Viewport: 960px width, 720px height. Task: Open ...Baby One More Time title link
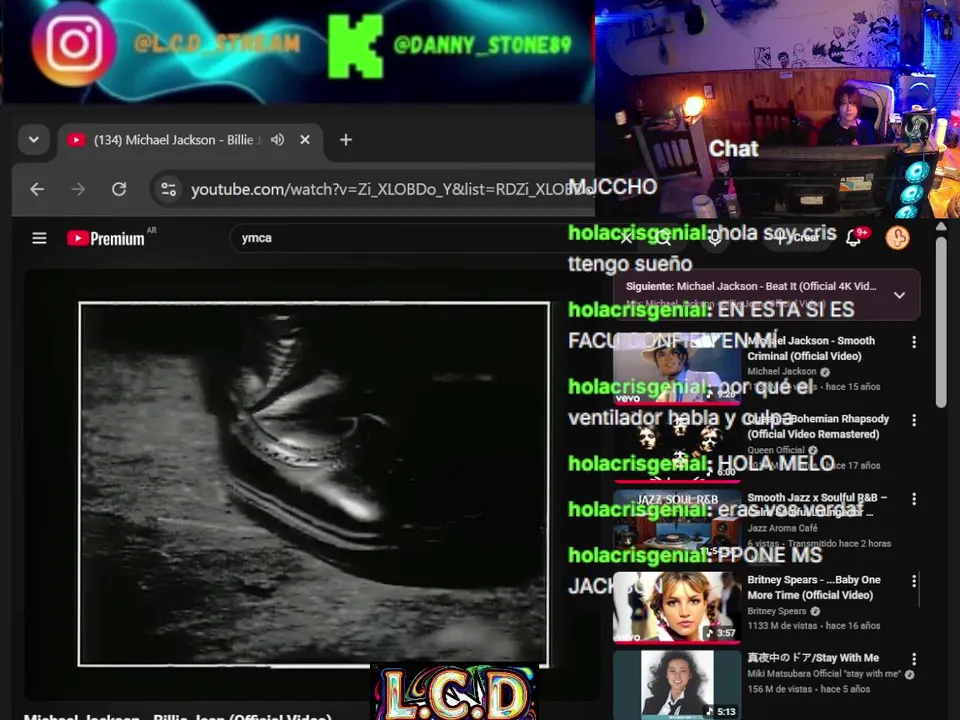814,587
